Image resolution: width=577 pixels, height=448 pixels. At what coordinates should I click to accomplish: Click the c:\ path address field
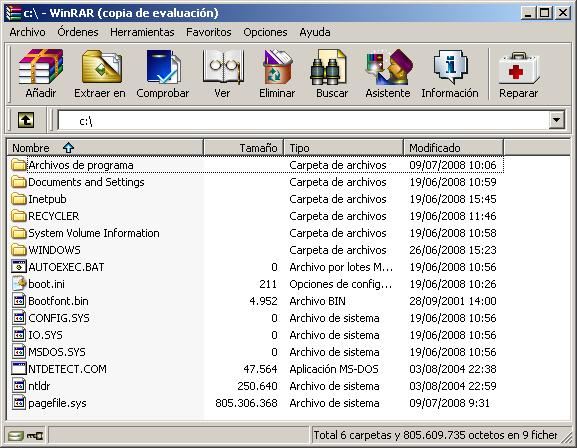click(303, 120)
